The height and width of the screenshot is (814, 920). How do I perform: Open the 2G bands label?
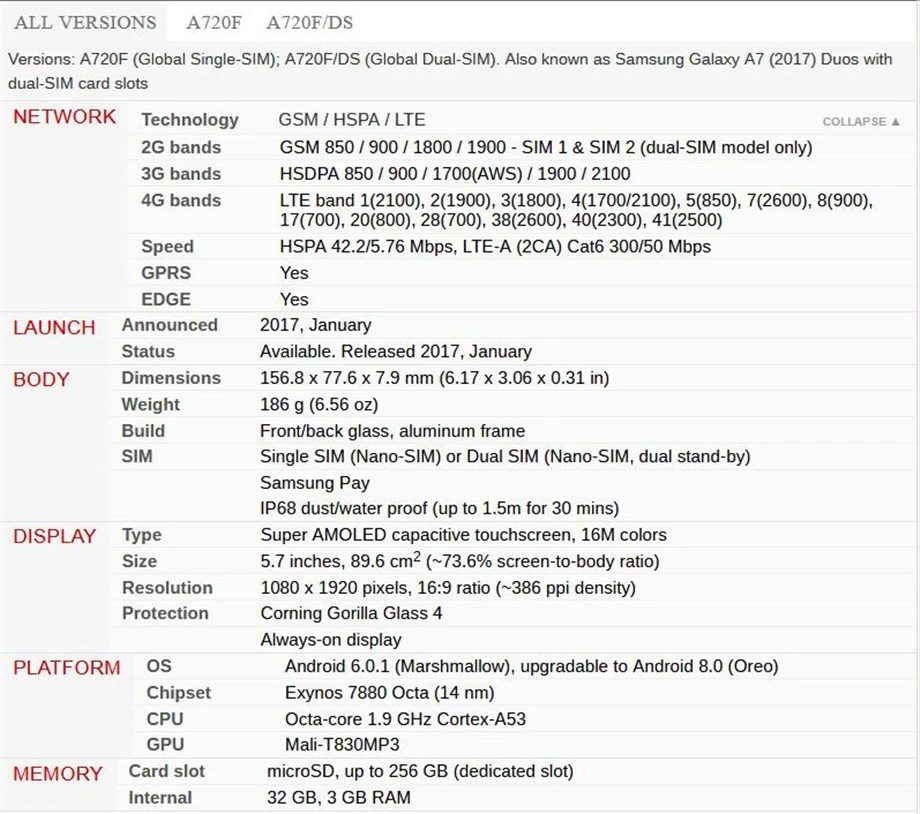click(181, 147)
